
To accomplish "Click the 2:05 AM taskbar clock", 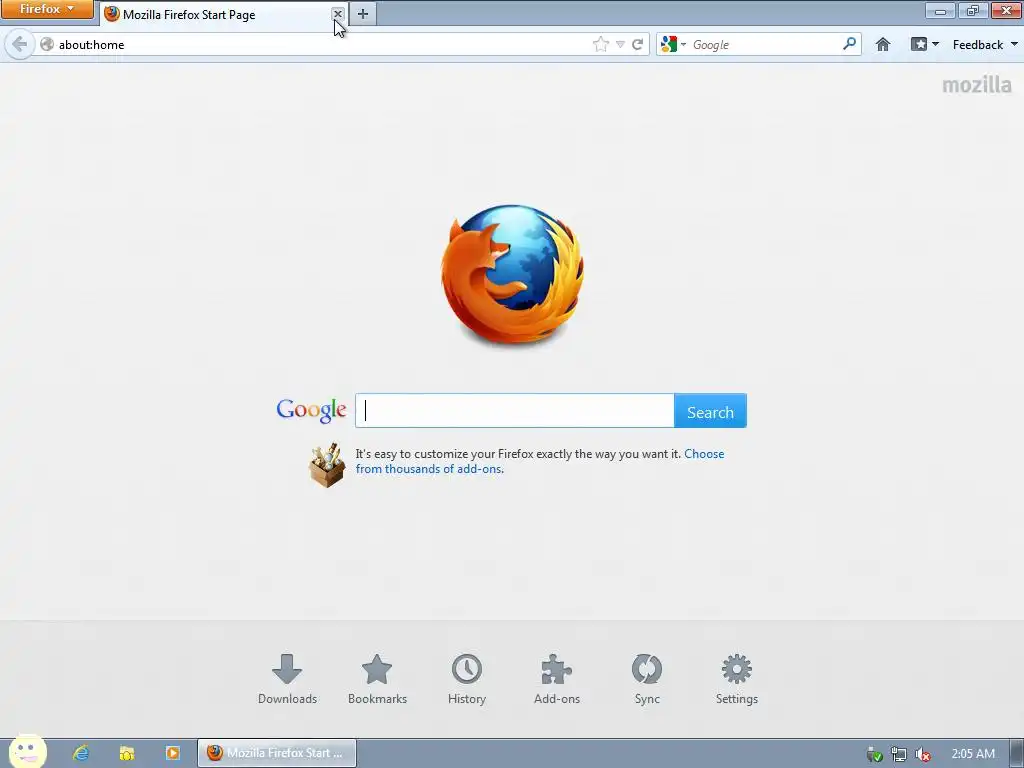I will pyautogui.click(x=973, y=754).
